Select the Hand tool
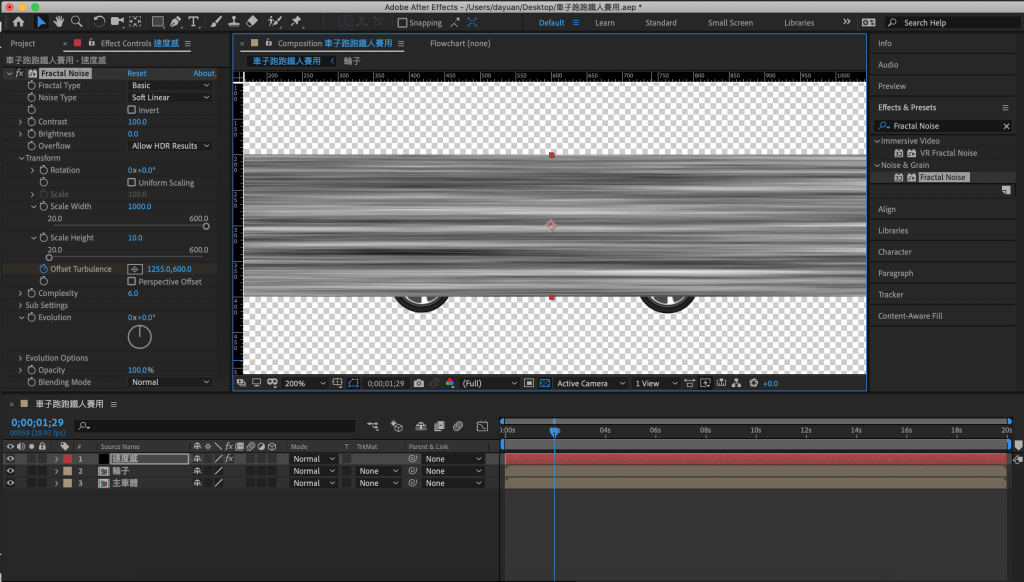1024x582 pixels. pyautogui.click(x=59, y=22)
